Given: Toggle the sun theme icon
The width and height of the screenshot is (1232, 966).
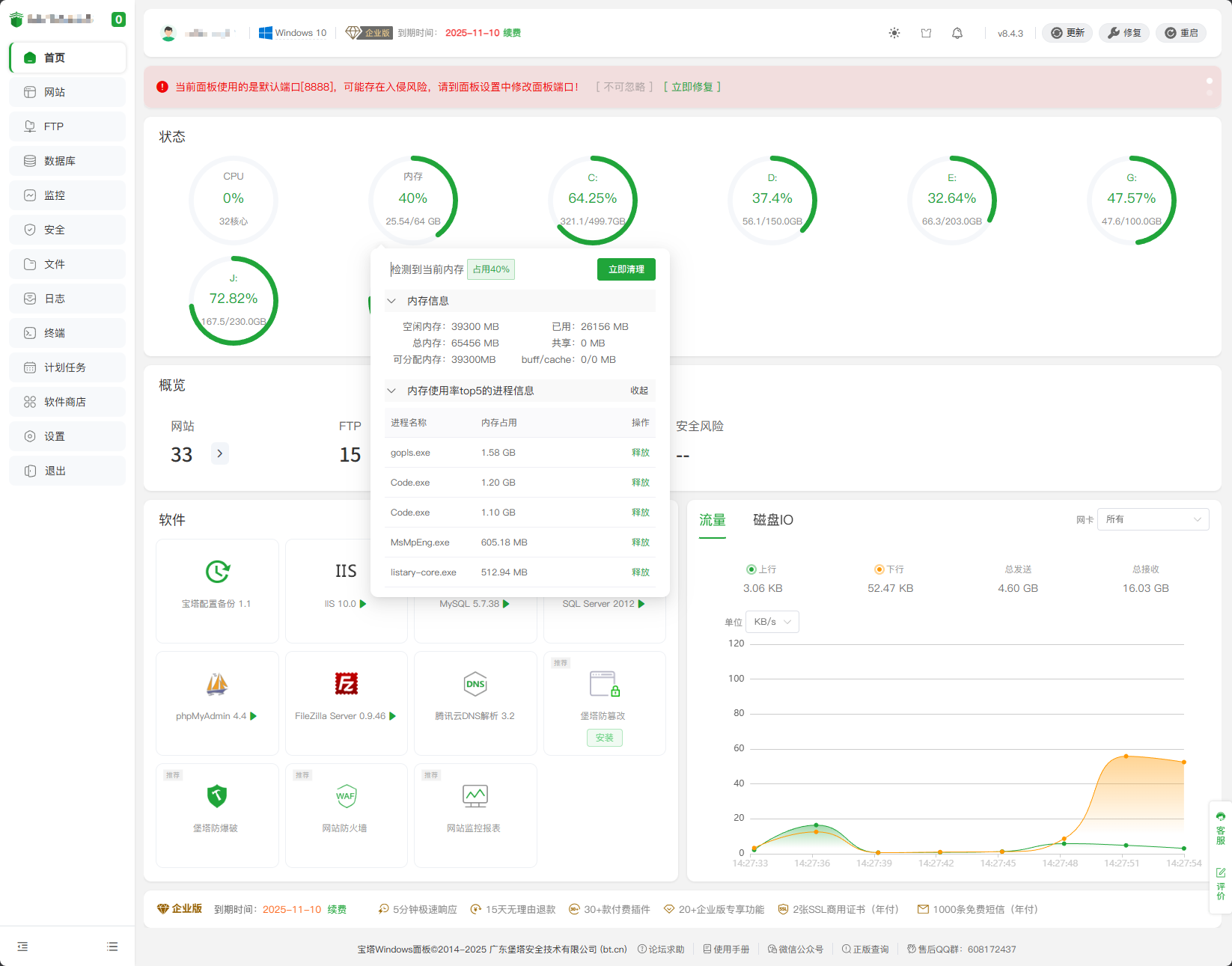Looking at the screenshot, I should pyautogui.click(x=894, y=33).
